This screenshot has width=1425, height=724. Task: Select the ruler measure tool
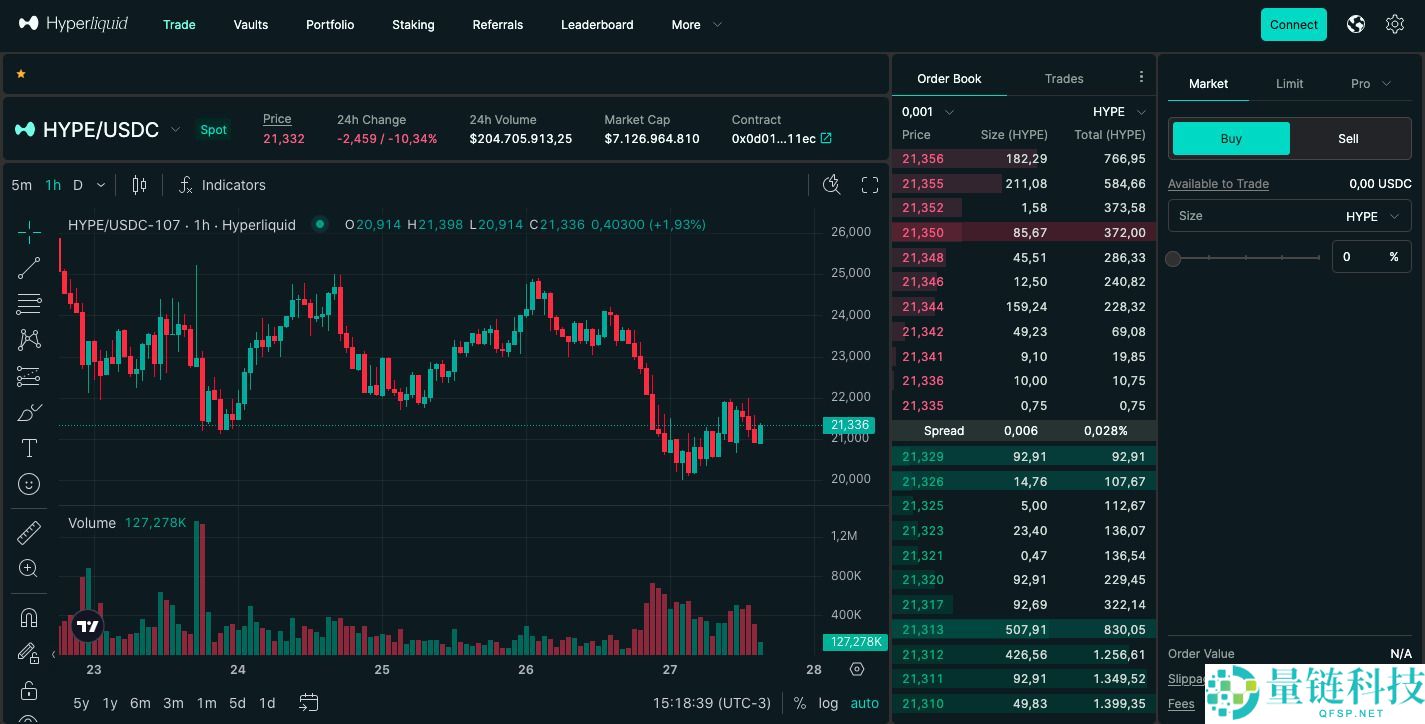(x=29, y=532)
